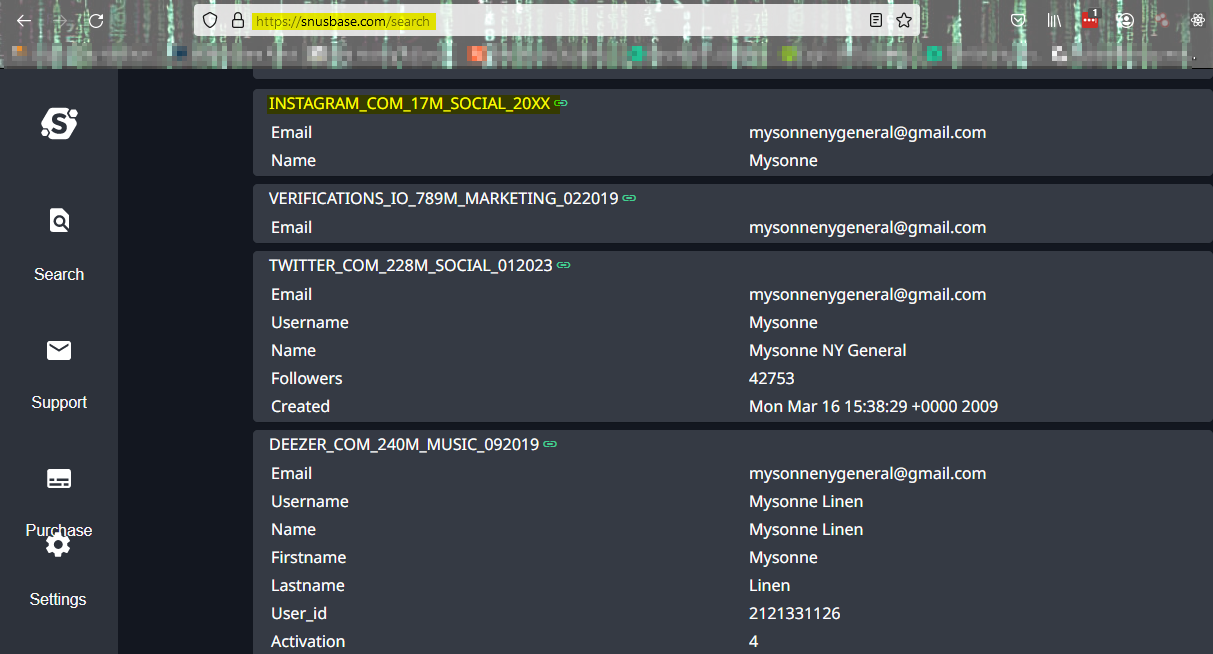Screen dimensions: 1213x654
Task: Open the Search menu label
Action: 59,274
